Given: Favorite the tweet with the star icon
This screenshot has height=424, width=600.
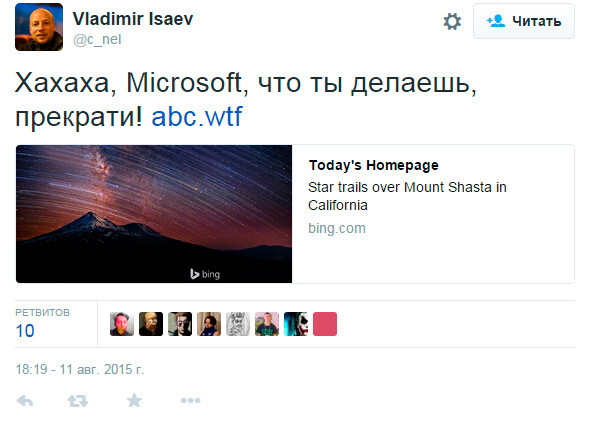Looking at the screenshot, I should (133, 400).
